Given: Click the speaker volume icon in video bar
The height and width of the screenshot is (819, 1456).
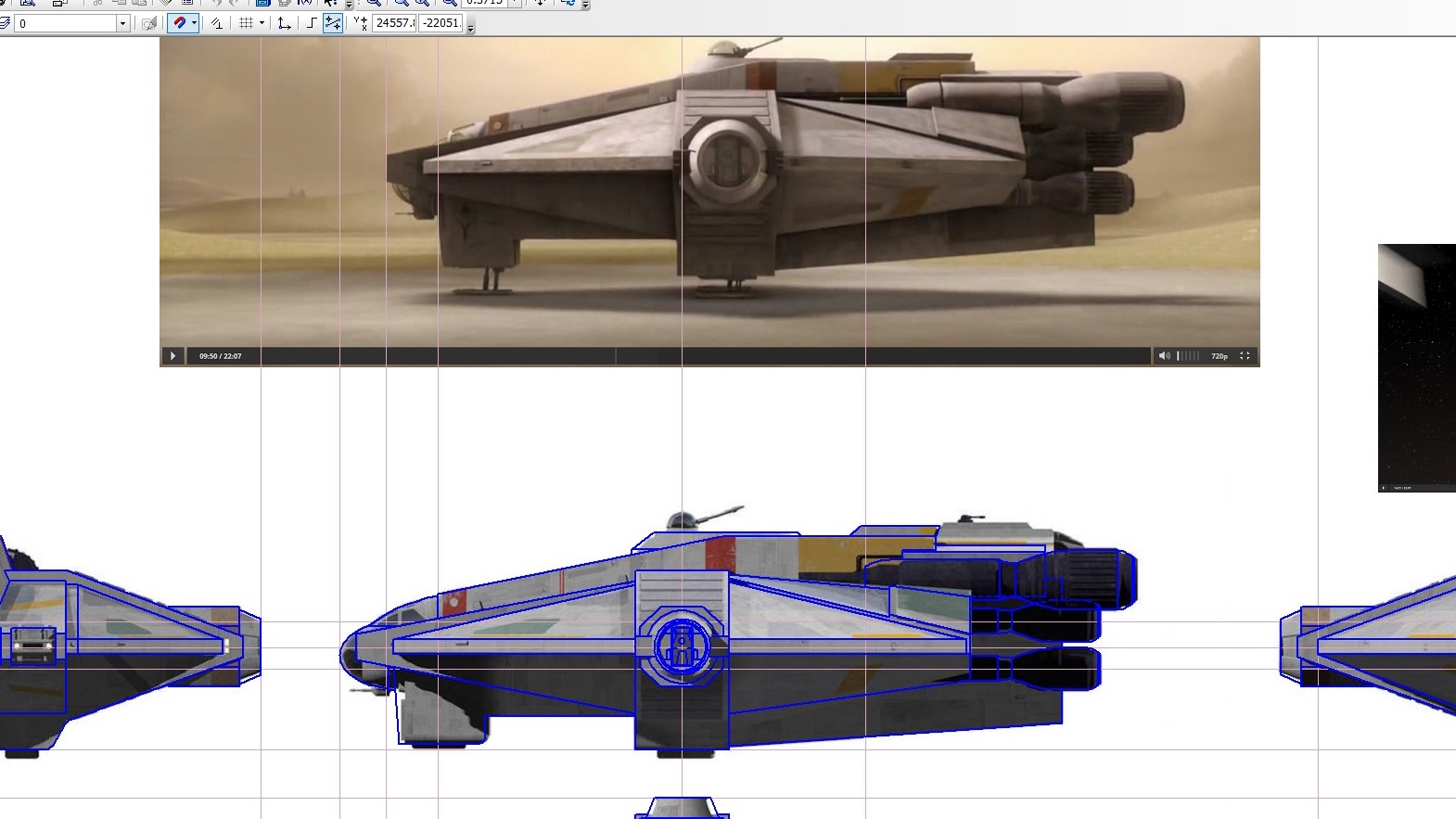Looking at the screenshot, I should coord(1164,356).
